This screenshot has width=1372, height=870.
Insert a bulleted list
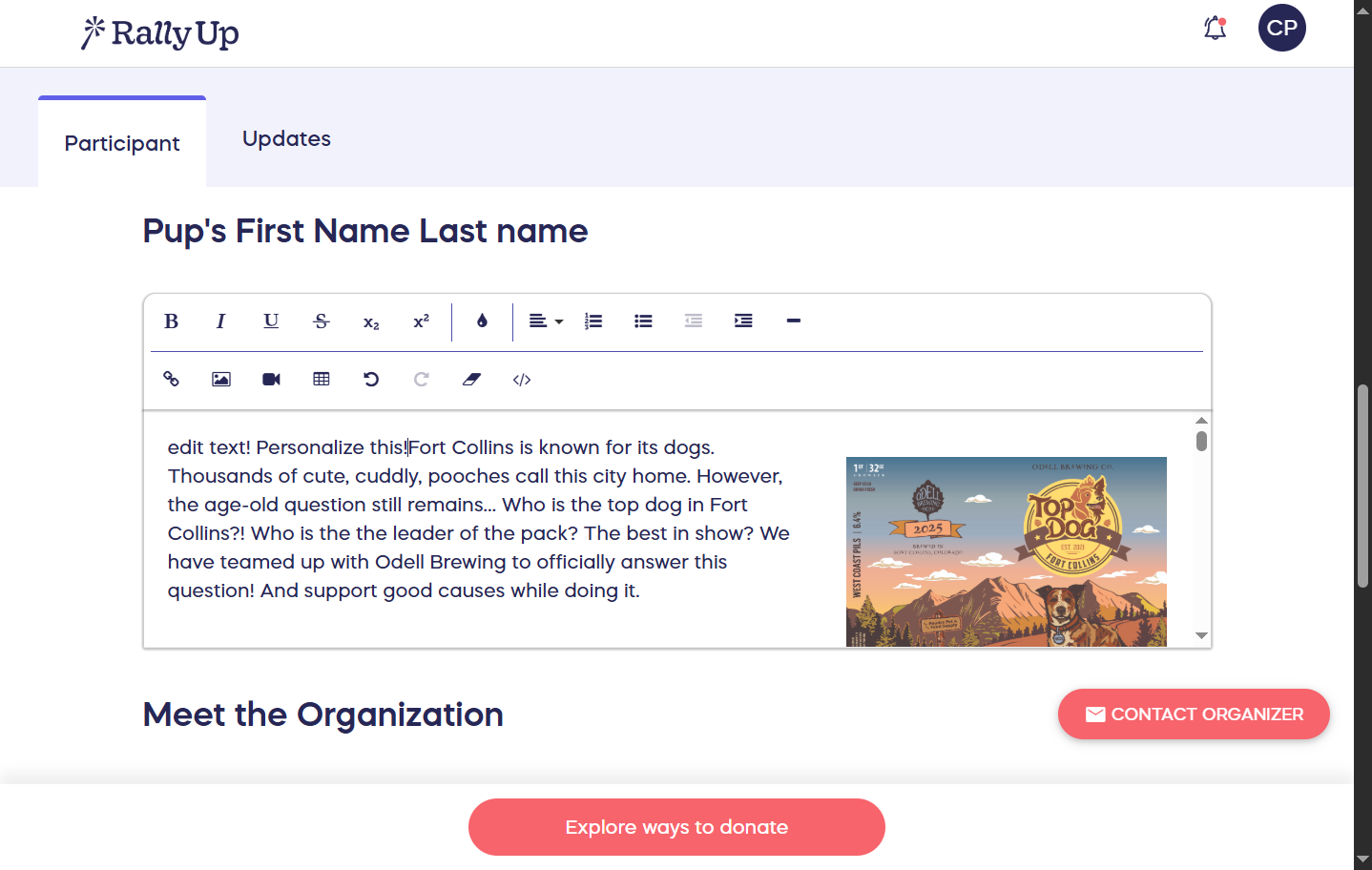pyautogui.click(x=643, y=321)
